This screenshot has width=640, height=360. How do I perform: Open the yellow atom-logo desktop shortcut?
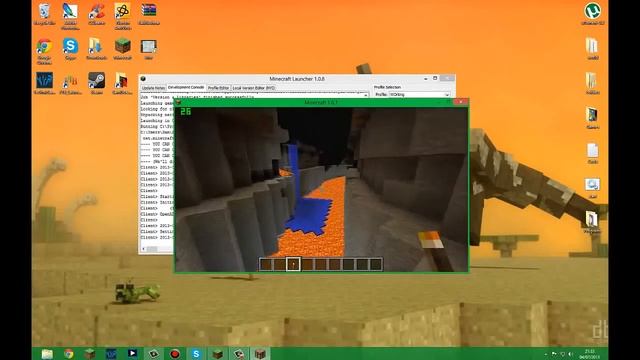[122, 16]
